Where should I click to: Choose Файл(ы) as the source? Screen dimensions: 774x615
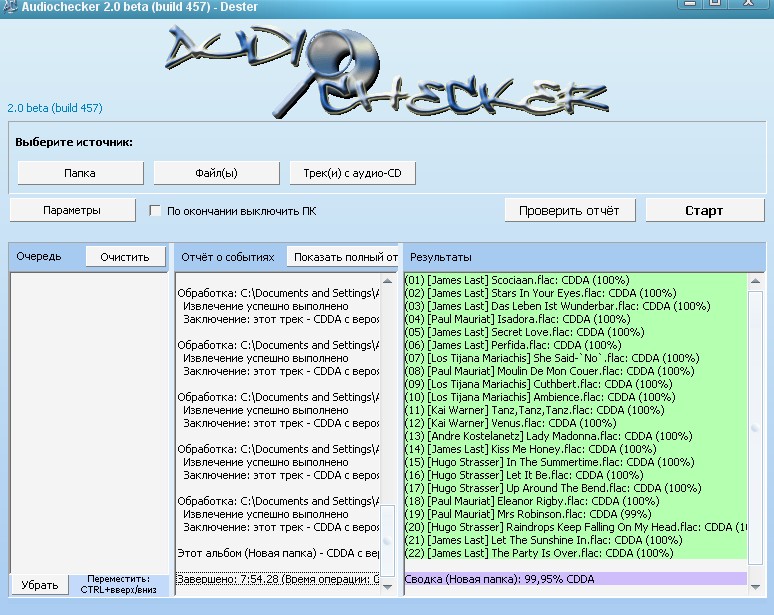216,173
